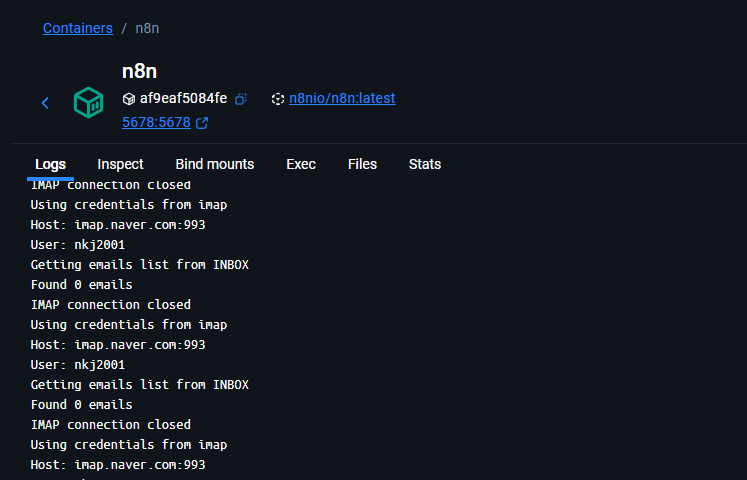Click the back chevron arrow

pos(45,103)
